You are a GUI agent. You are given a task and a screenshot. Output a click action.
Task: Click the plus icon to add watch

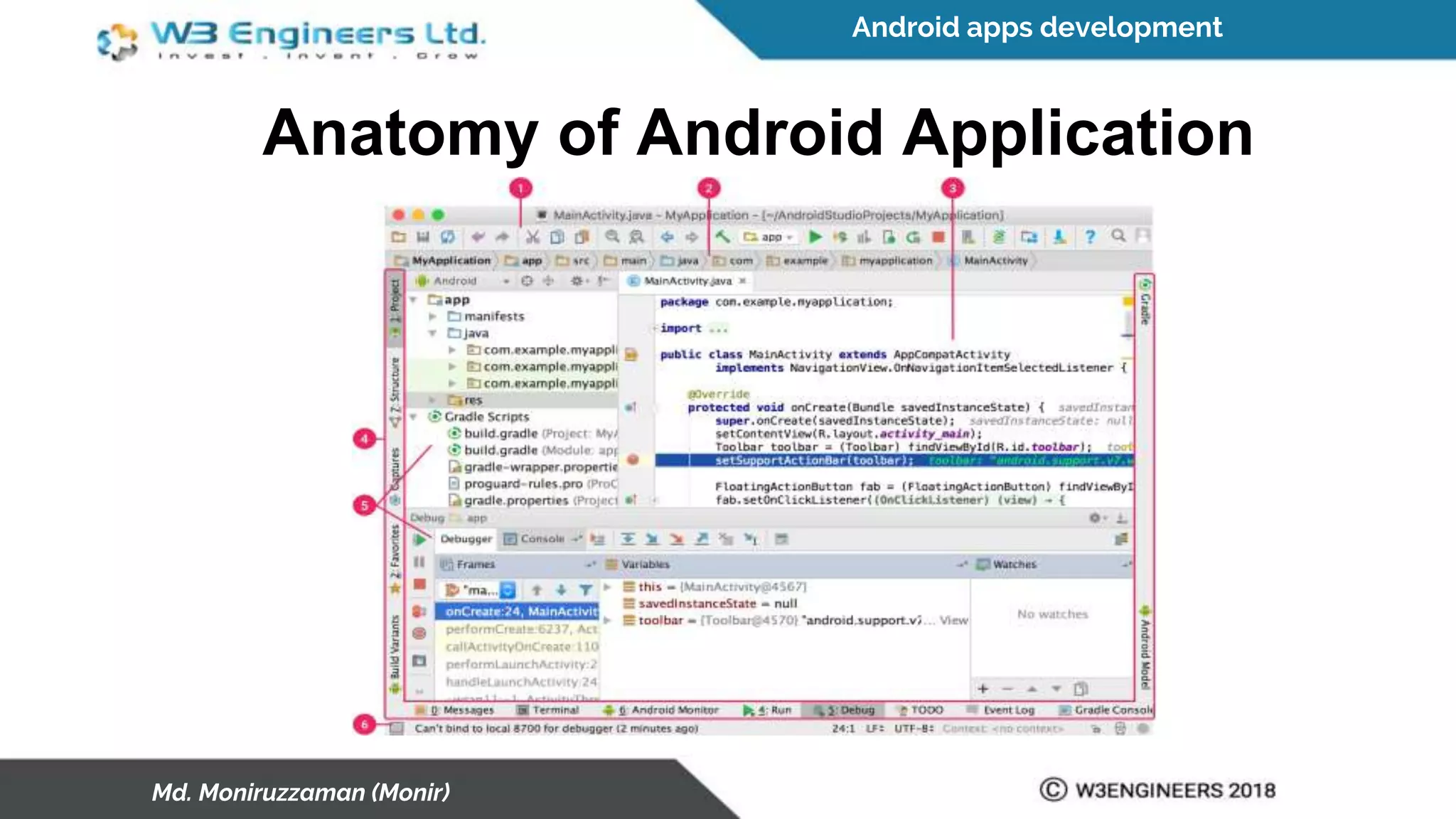pos(983,688)
